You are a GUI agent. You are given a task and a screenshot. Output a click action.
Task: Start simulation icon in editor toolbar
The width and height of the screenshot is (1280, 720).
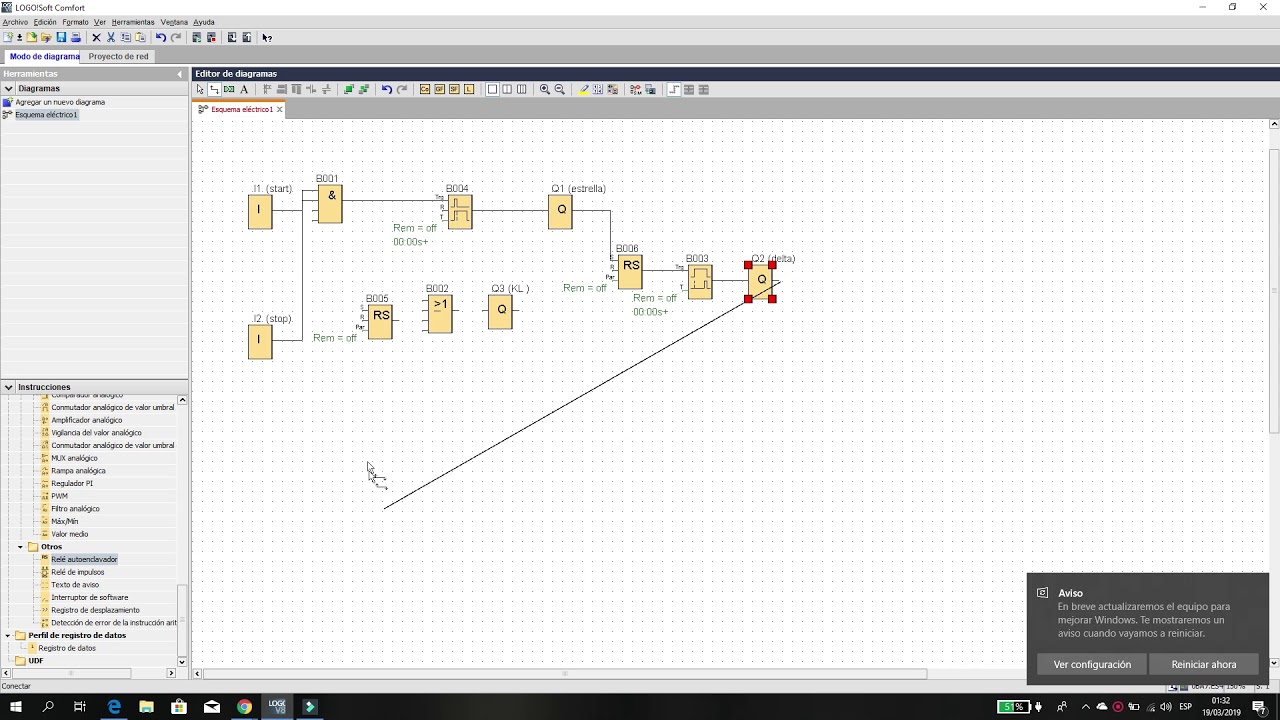pyautogui.click(x=635, y=89)
